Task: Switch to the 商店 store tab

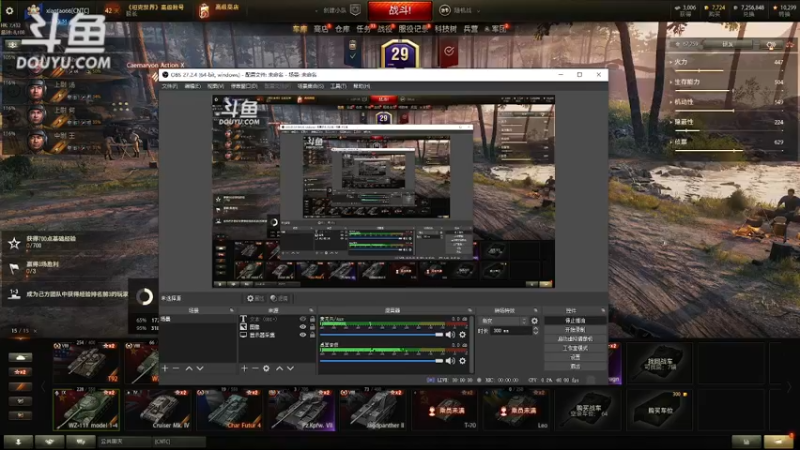Action: (321, 29)
